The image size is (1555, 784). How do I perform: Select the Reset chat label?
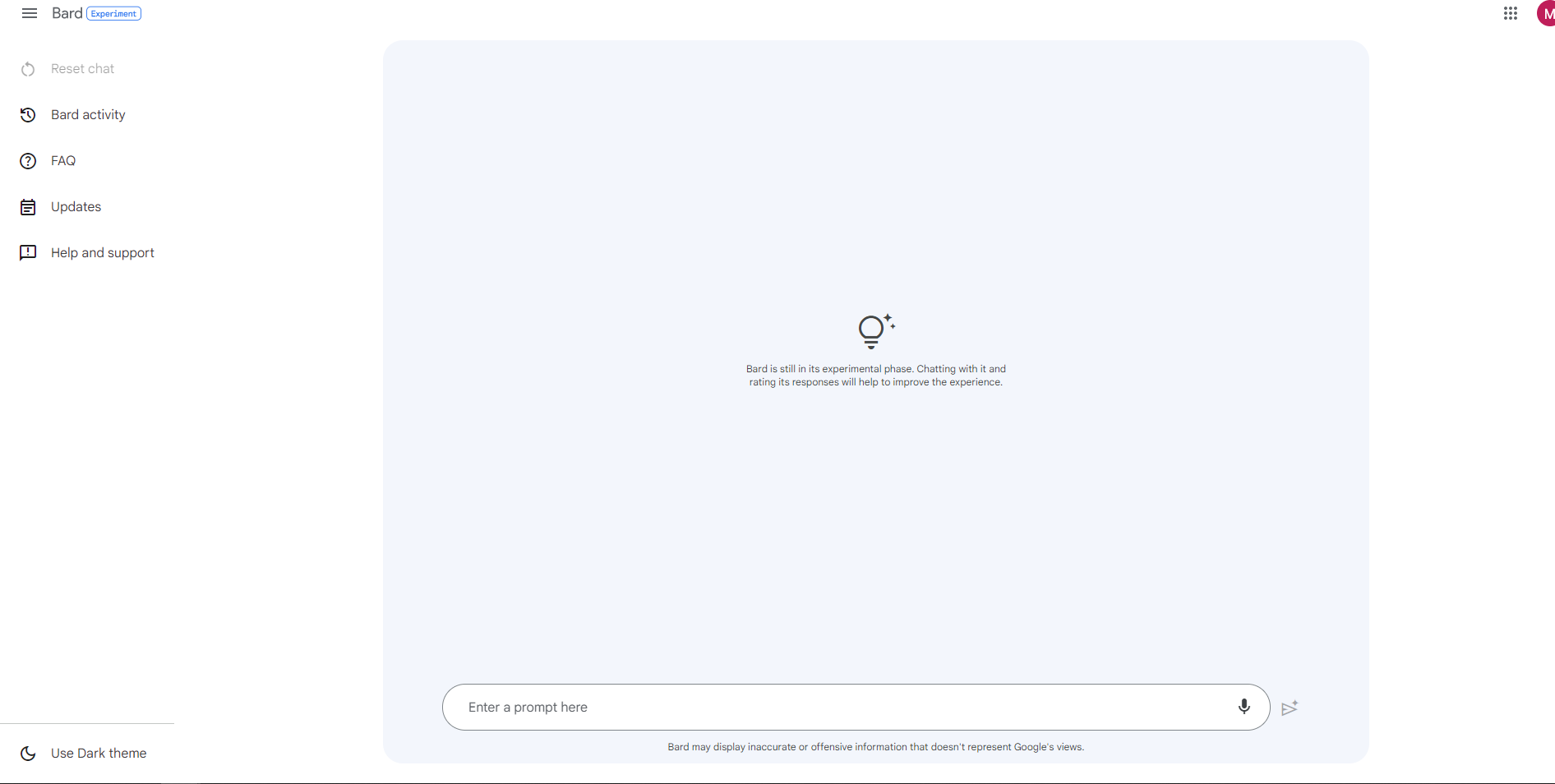pos(82,69)
